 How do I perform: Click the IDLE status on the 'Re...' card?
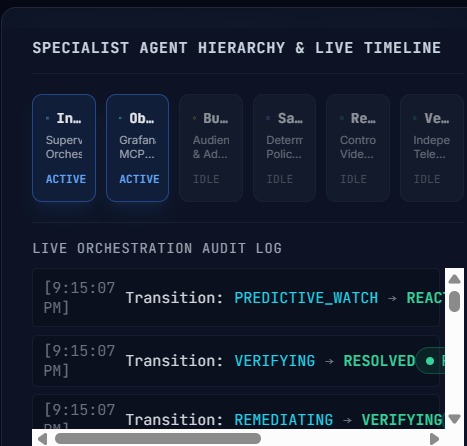tap(353, 179)
